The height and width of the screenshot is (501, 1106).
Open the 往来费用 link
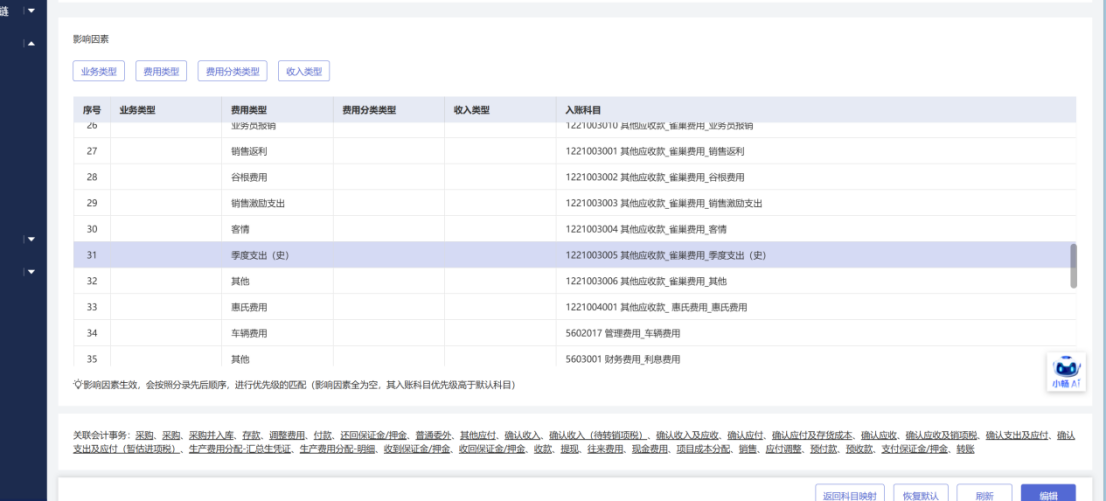605,449
